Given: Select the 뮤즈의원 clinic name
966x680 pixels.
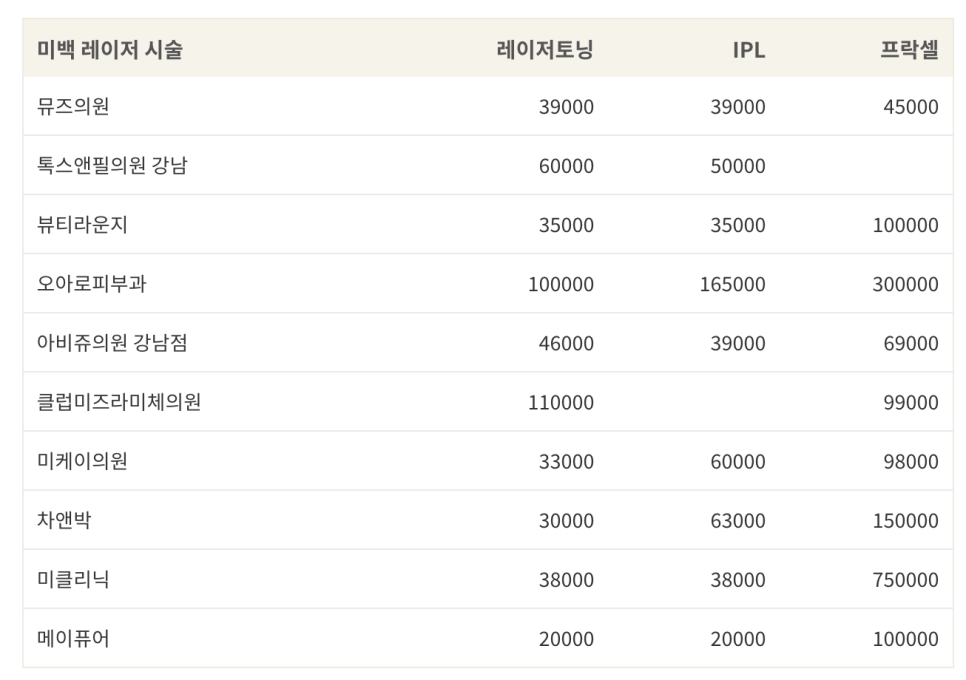Looking at the screenshot, I should point(73,107).
